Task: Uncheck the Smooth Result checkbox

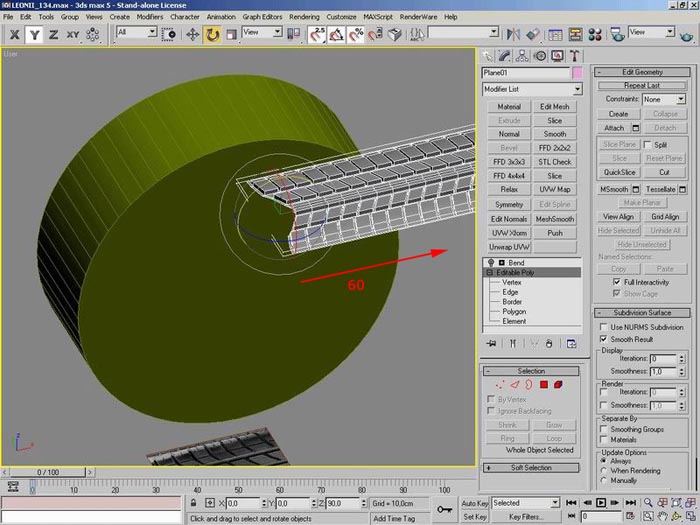Action: pos(602,339)
